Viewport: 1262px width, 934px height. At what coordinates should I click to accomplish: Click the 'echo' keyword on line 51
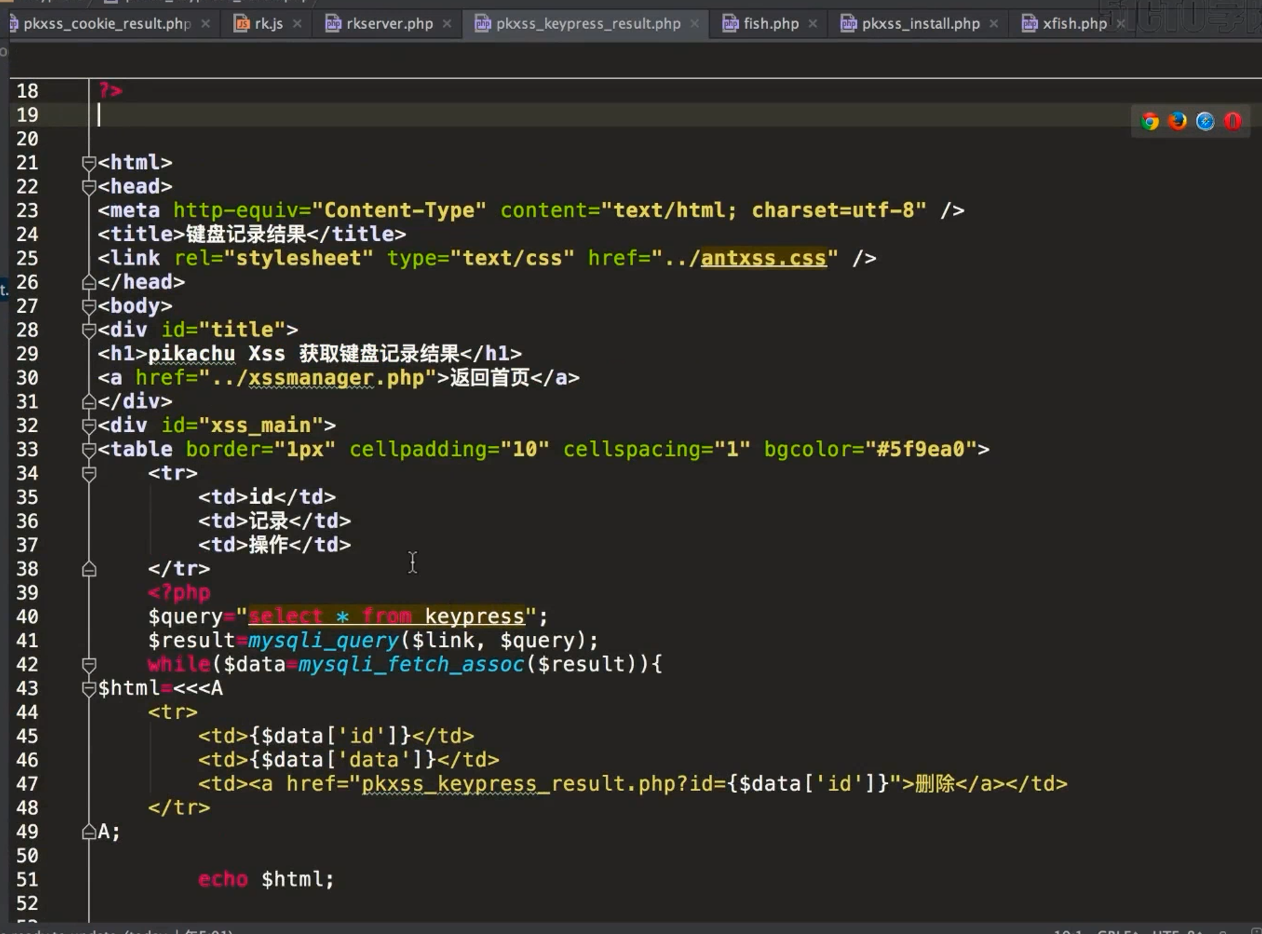(223, 880)
